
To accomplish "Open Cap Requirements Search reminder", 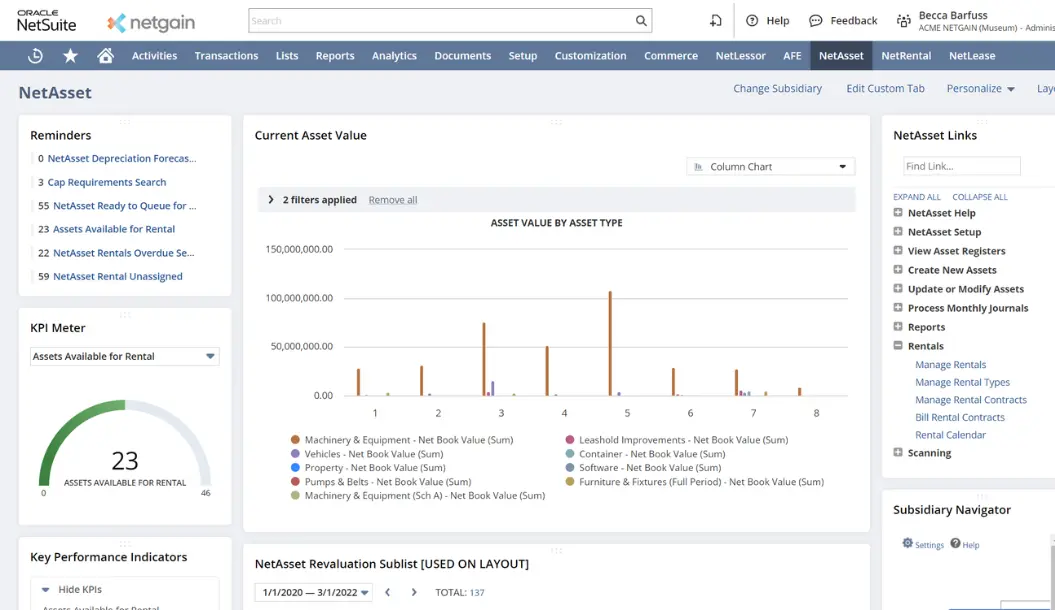I will 106,182.
